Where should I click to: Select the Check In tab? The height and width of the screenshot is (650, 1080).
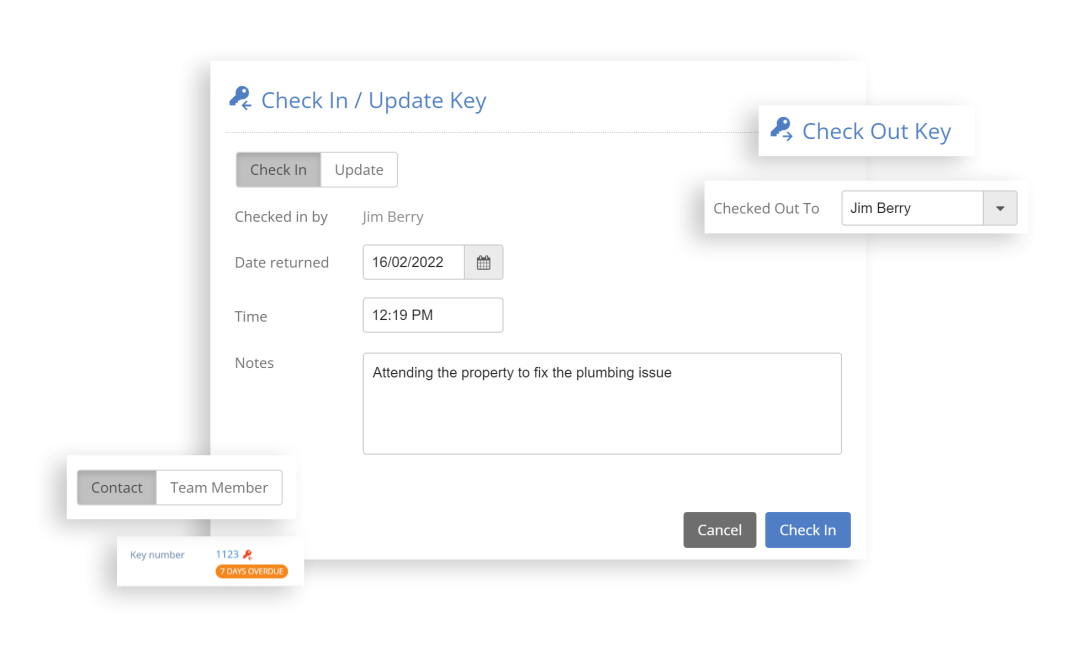[278, 169]
